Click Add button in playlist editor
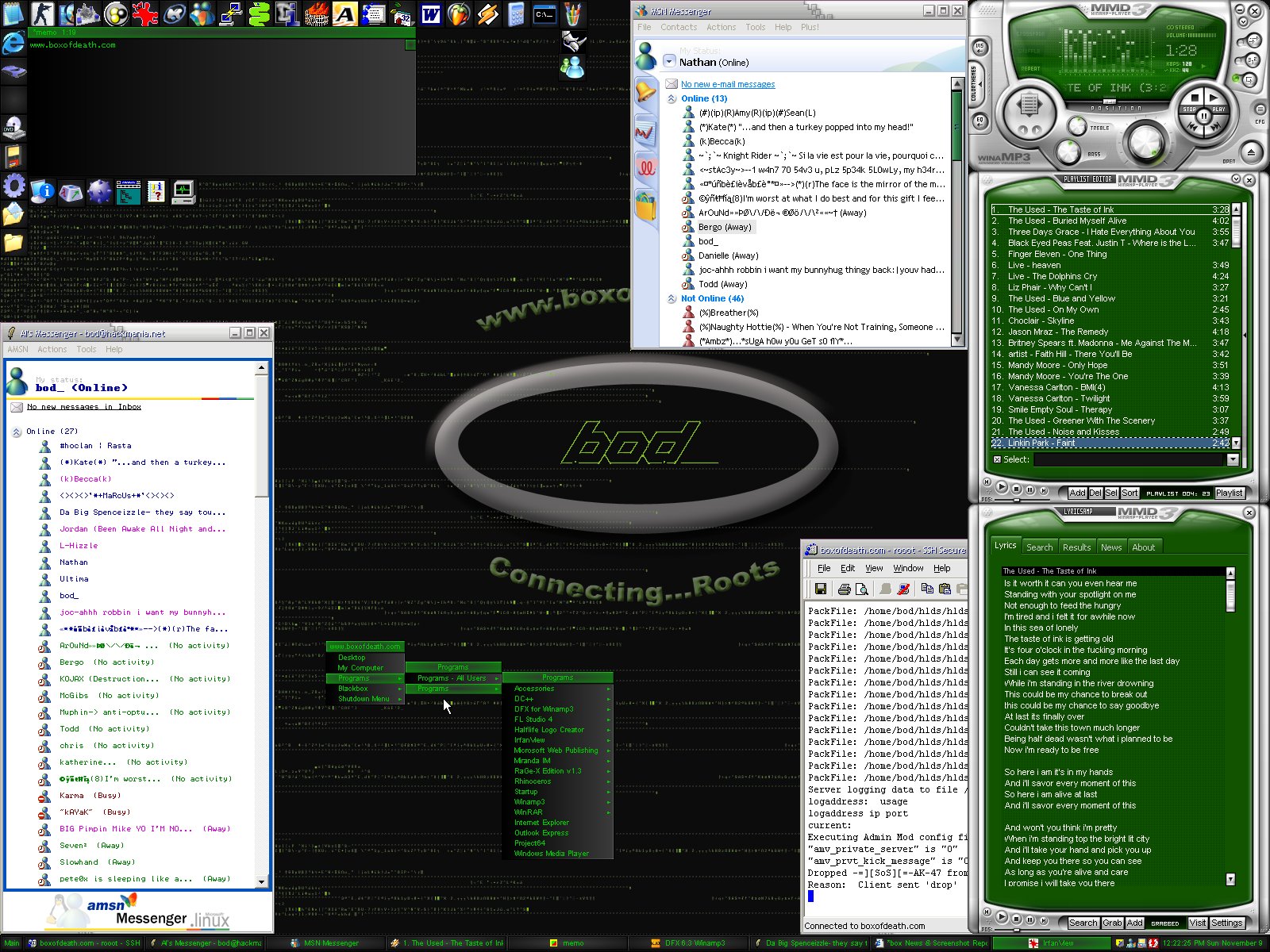Viewport: 1270px width, 952px height. click(x=1077, y=493)
